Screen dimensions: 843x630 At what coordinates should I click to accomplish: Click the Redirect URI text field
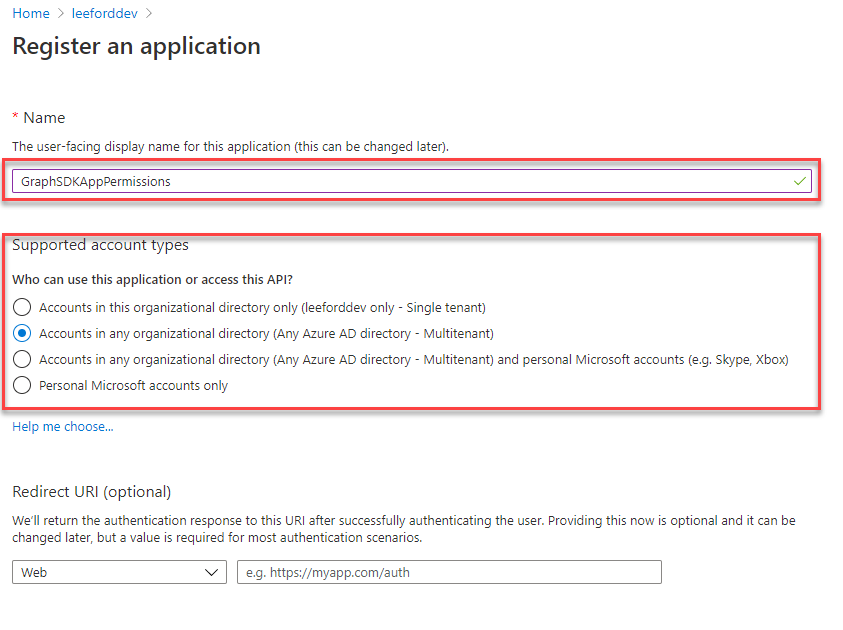point(449,572)
